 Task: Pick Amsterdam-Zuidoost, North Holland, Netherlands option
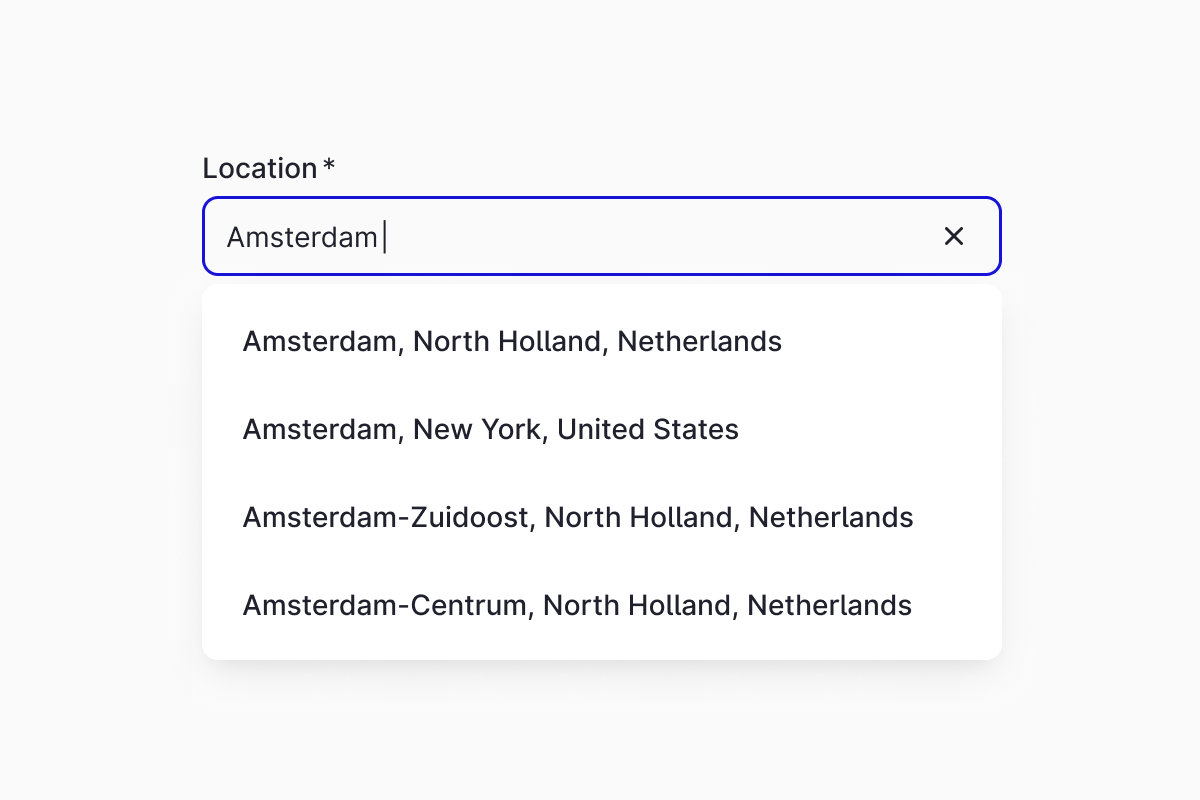[x=577, y=518]
